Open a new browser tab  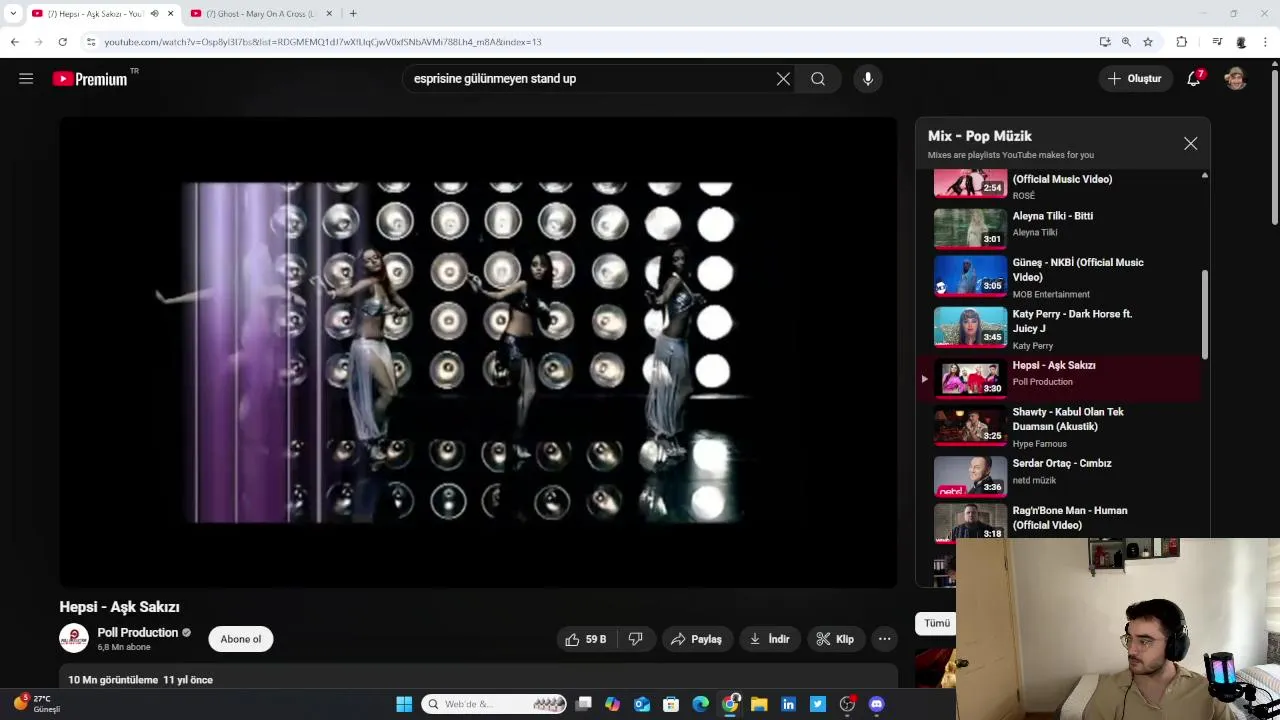[x=353, y=14]
